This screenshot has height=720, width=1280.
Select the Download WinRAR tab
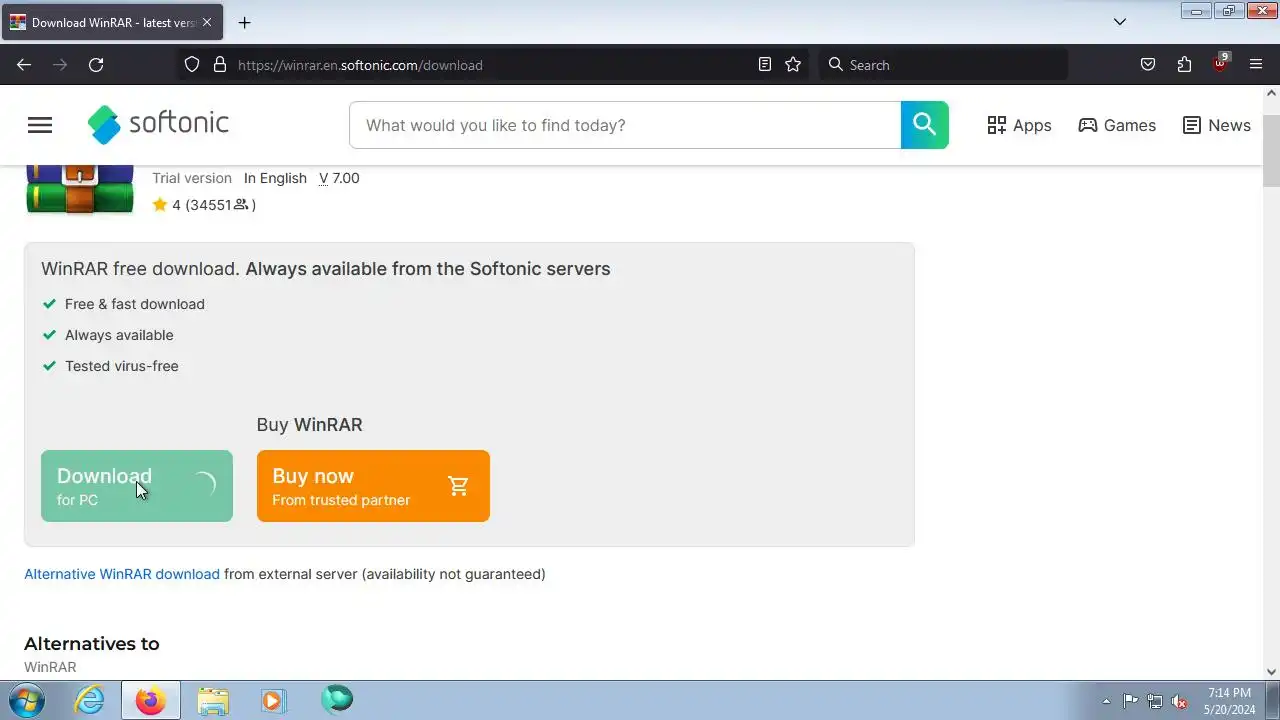tap(112, 22)
